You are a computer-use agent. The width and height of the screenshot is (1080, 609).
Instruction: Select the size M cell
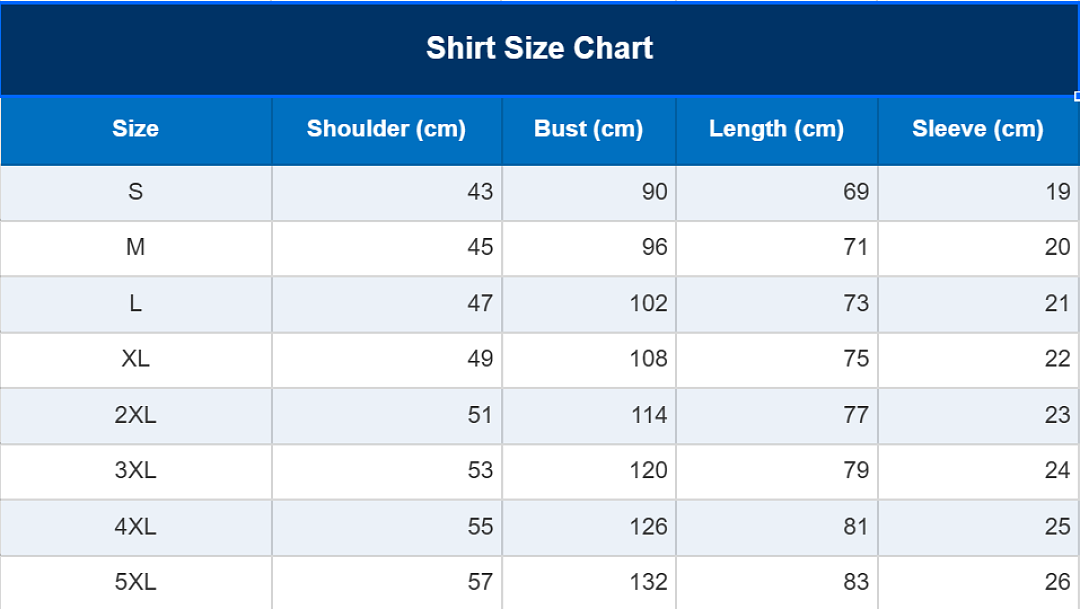[136, 248]
